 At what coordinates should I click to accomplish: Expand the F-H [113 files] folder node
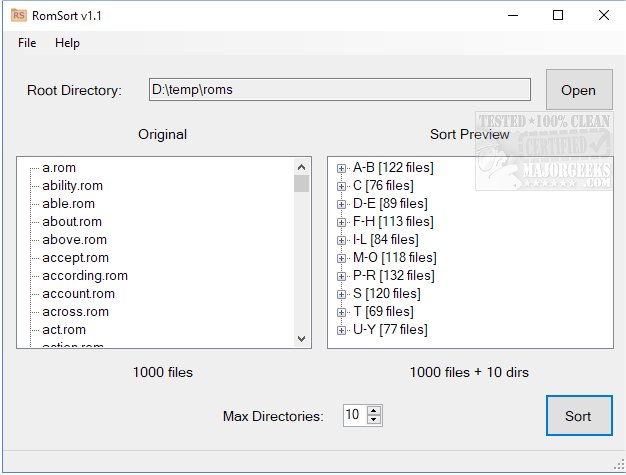pos(342,222)
